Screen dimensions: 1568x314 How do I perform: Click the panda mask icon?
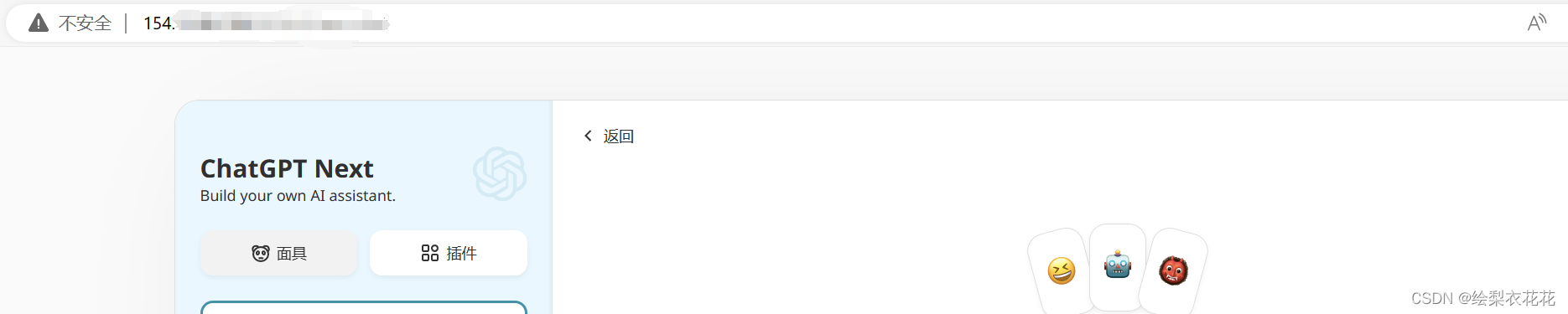pos(261,253)
